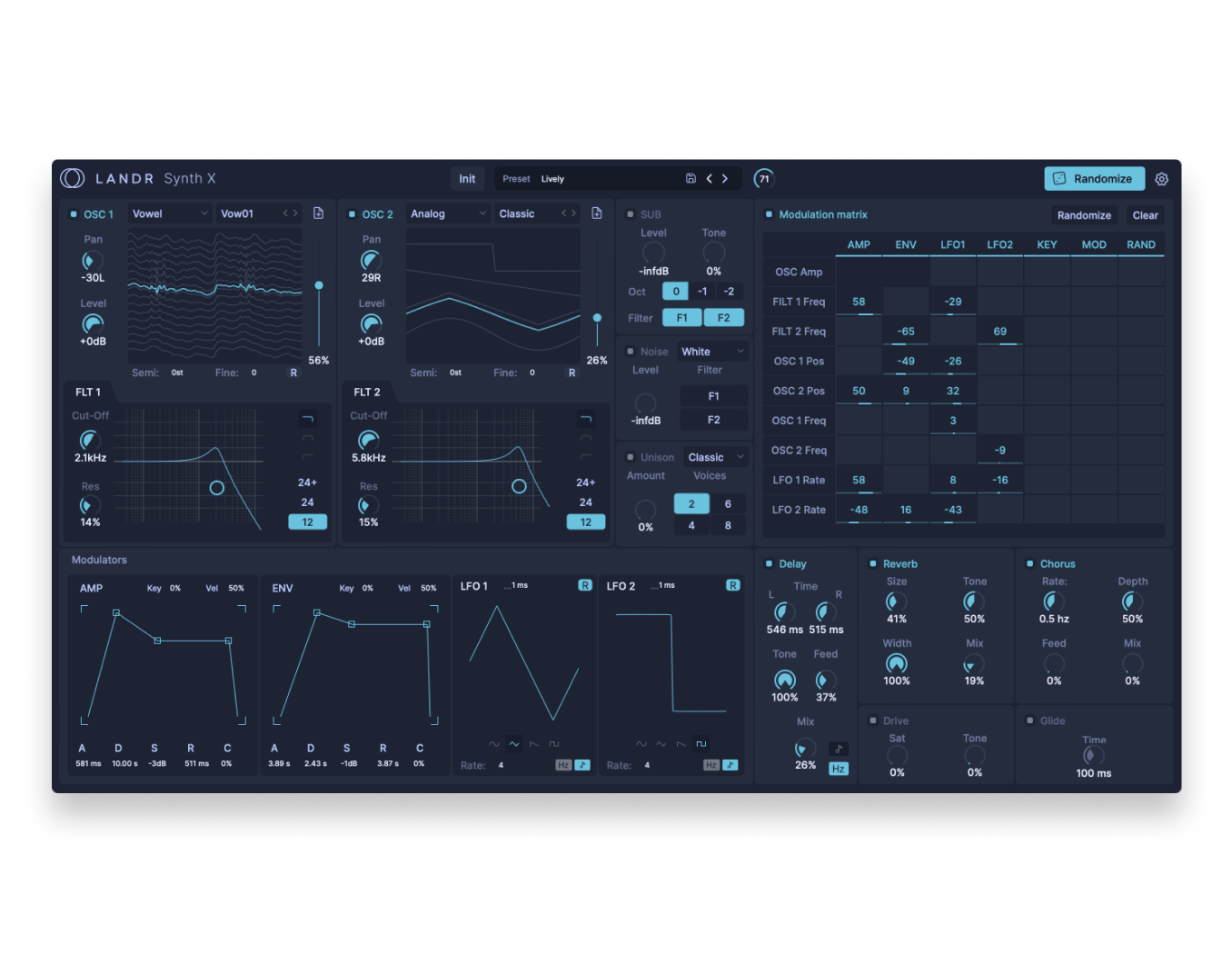The height and width of the screenshot is (954, 1232).
Task: Go to the previous preset arrow
Action: tap(710, 179)
